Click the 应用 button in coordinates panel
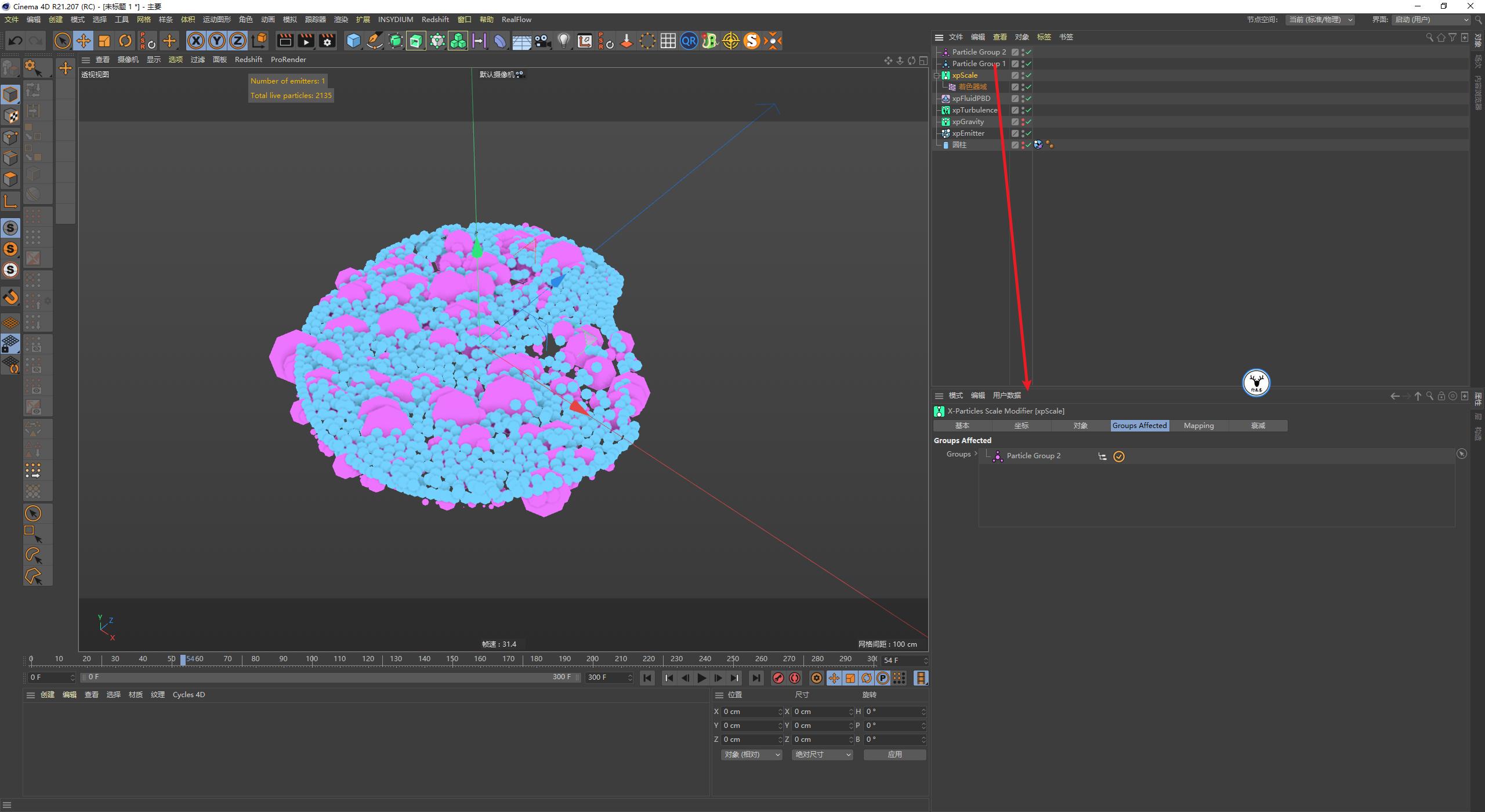1485x812 pixels. coord(895,754)
